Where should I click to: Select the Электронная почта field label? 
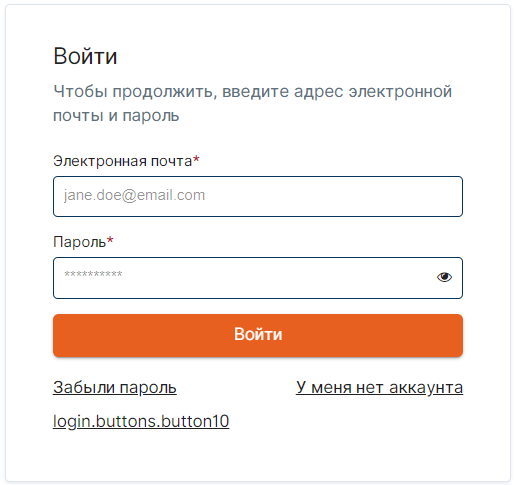122,161
